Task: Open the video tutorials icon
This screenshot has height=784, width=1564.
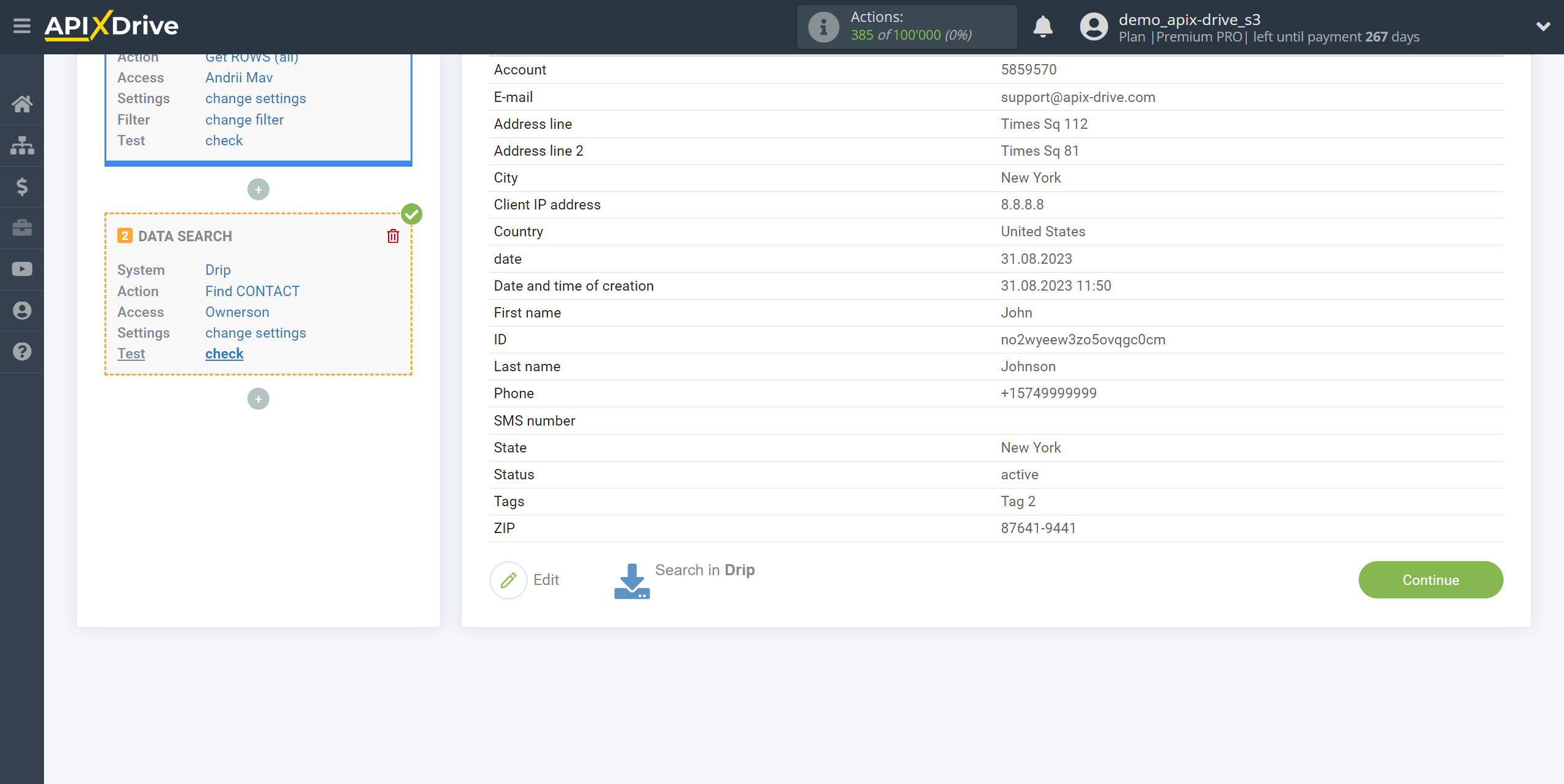Action: 22,269
